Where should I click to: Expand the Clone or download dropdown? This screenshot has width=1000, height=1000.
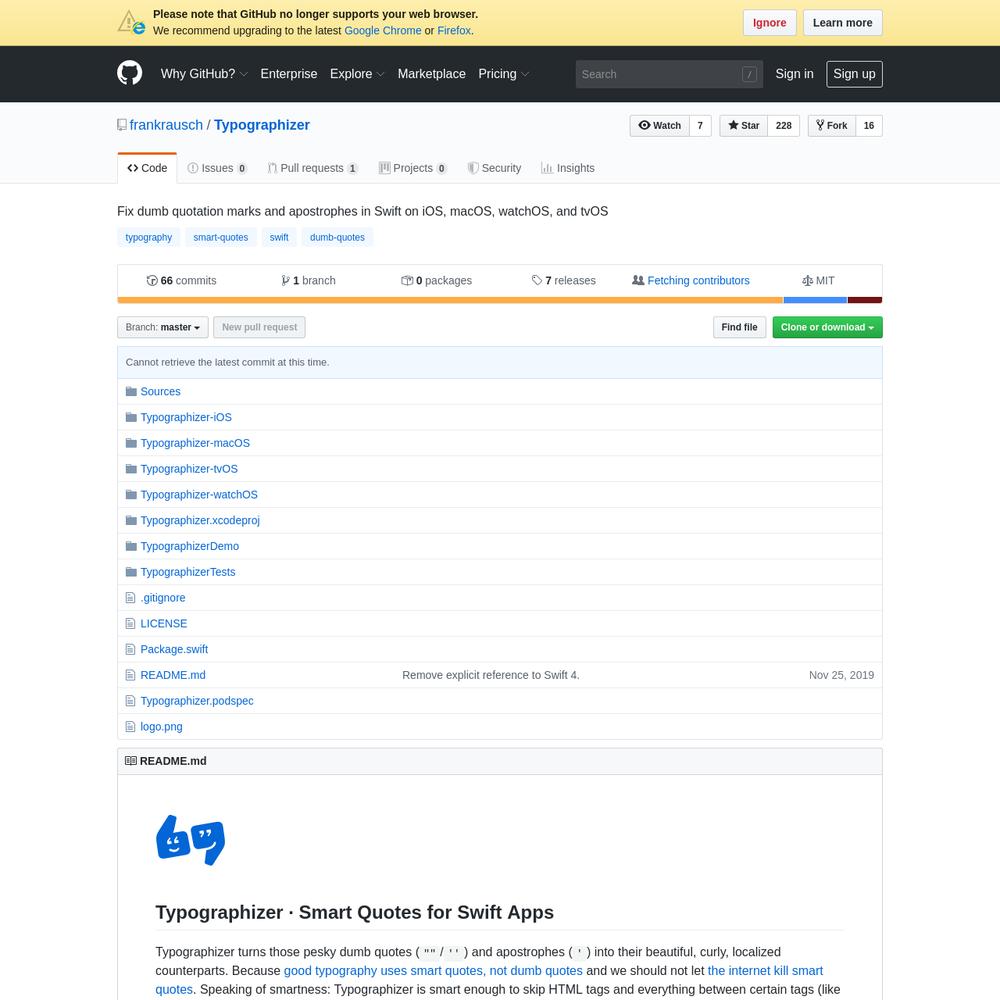pos(827,327)
